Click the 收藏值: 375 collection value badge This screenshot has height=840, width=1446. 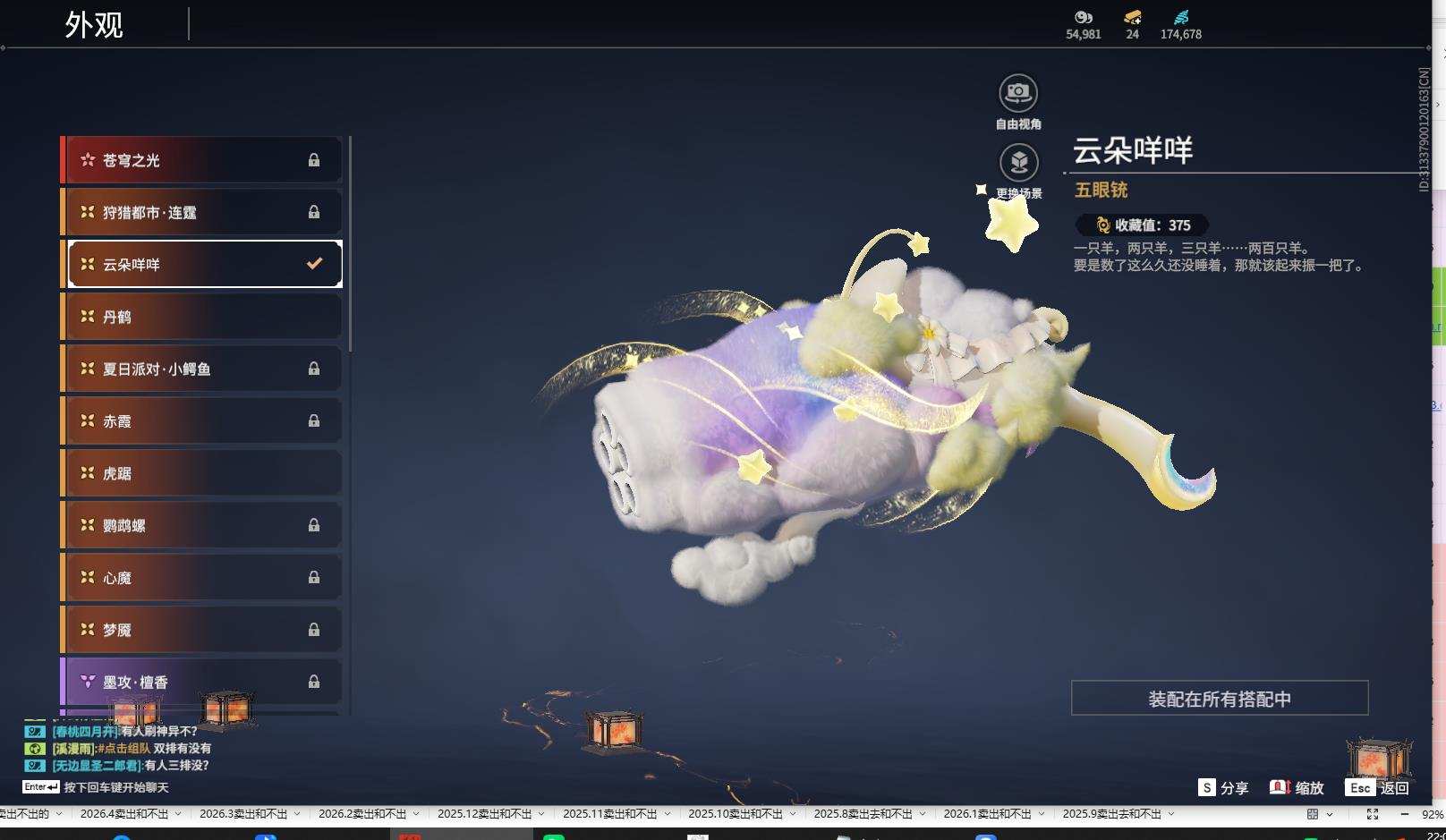pyautogui.click(x=1143, y=225)
